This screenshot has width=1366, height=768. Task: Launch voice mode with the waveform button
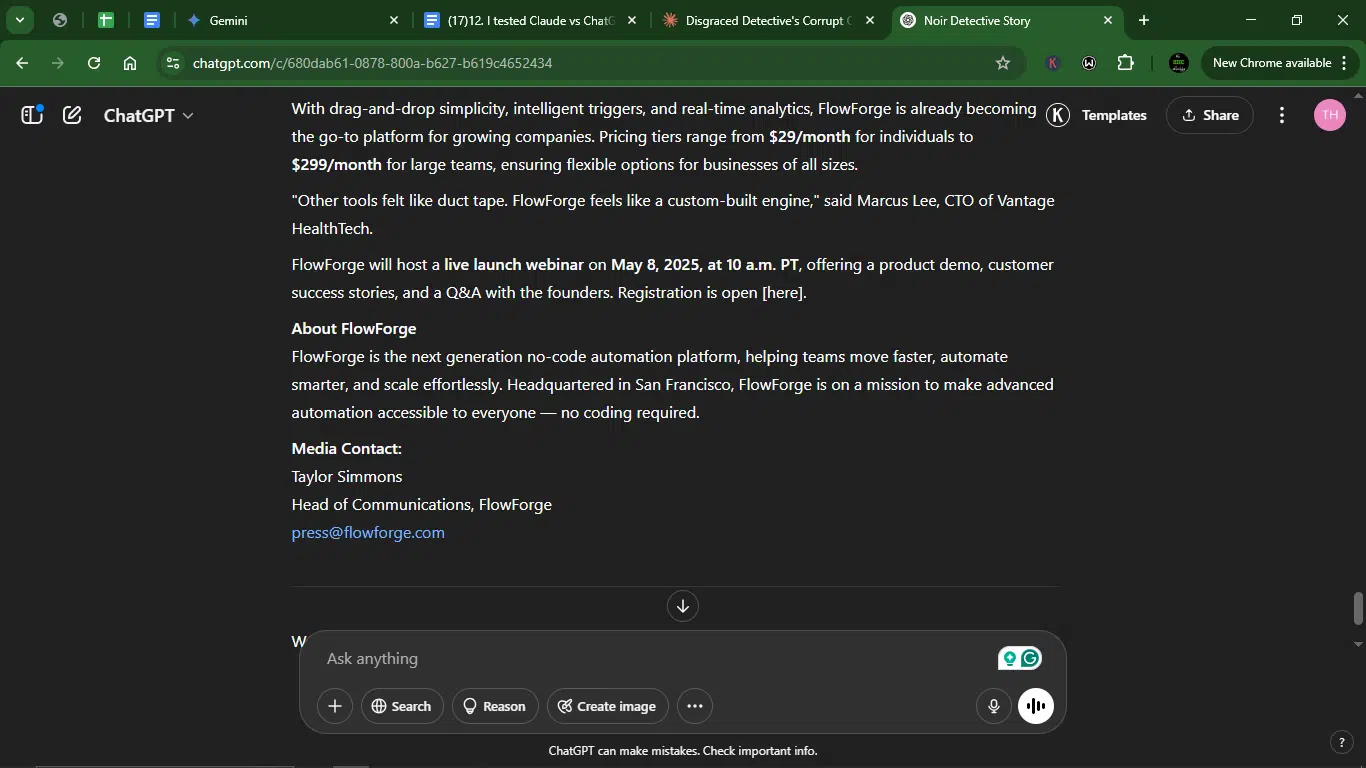tap(1036, 706)
